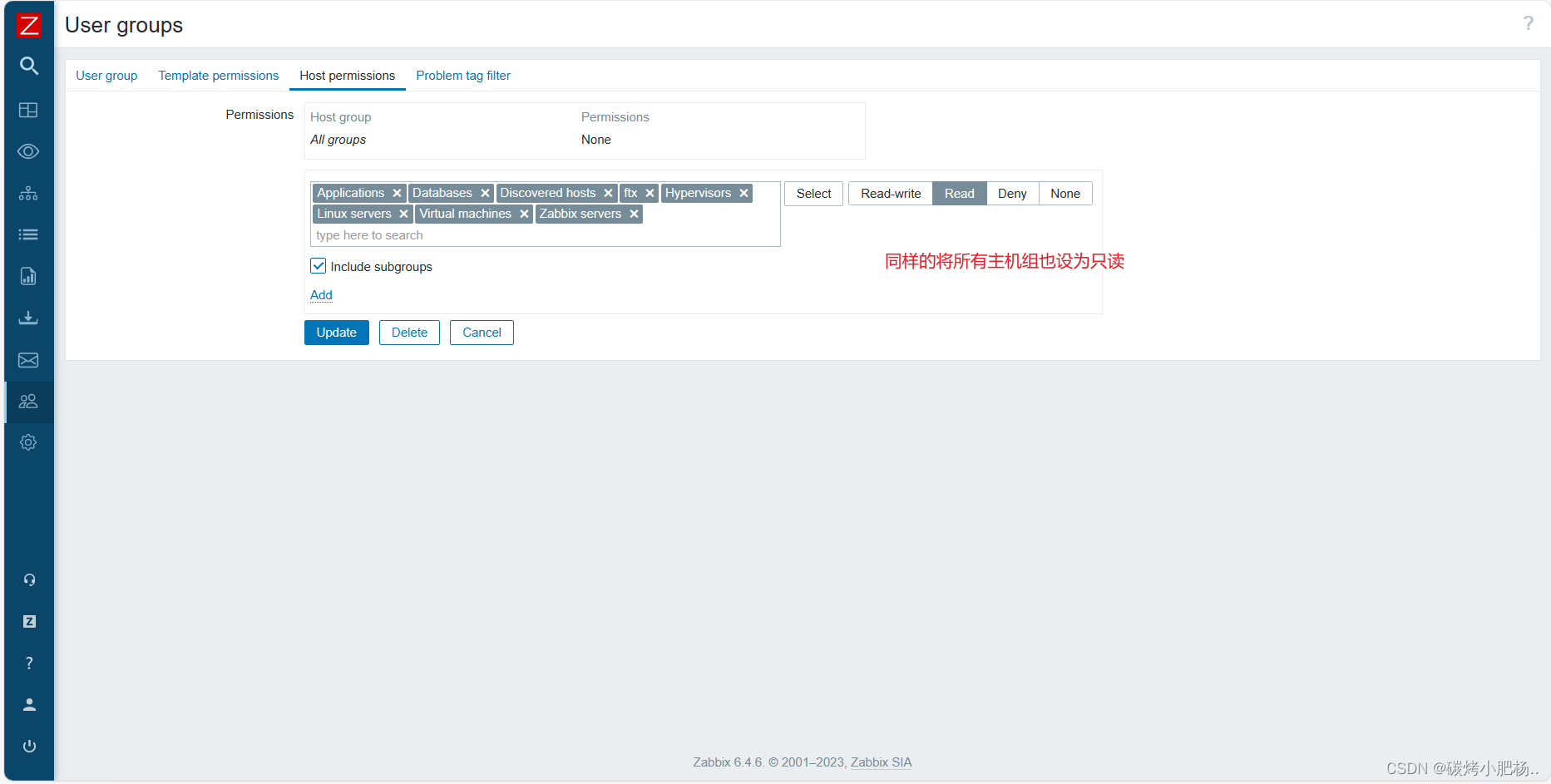The image size is (1551, 784).
Task: Click the Select host groups button
Action: click(x=813, y=194)
